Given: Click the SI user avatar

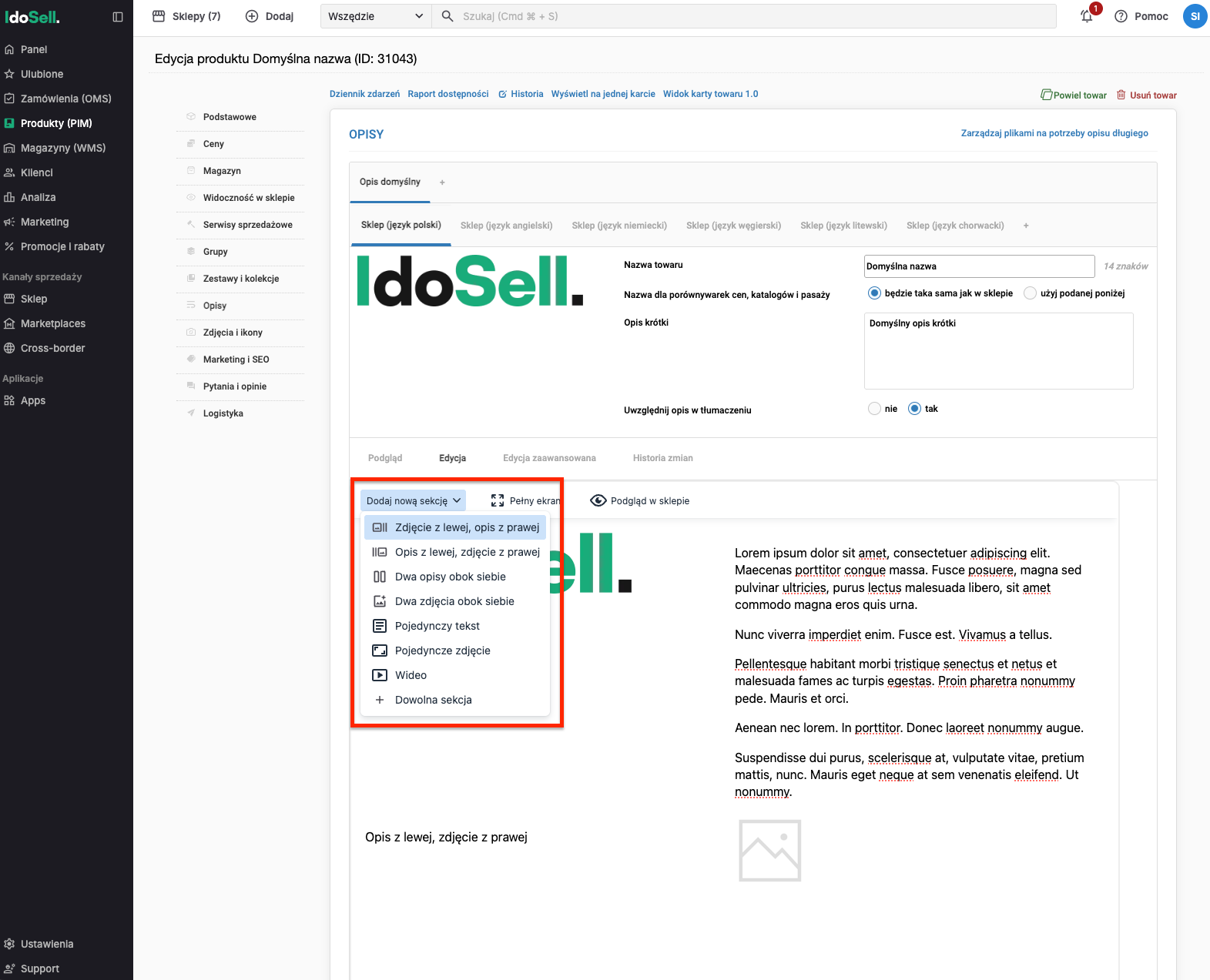Looking at the screenshot, I should pos(1195,16).
